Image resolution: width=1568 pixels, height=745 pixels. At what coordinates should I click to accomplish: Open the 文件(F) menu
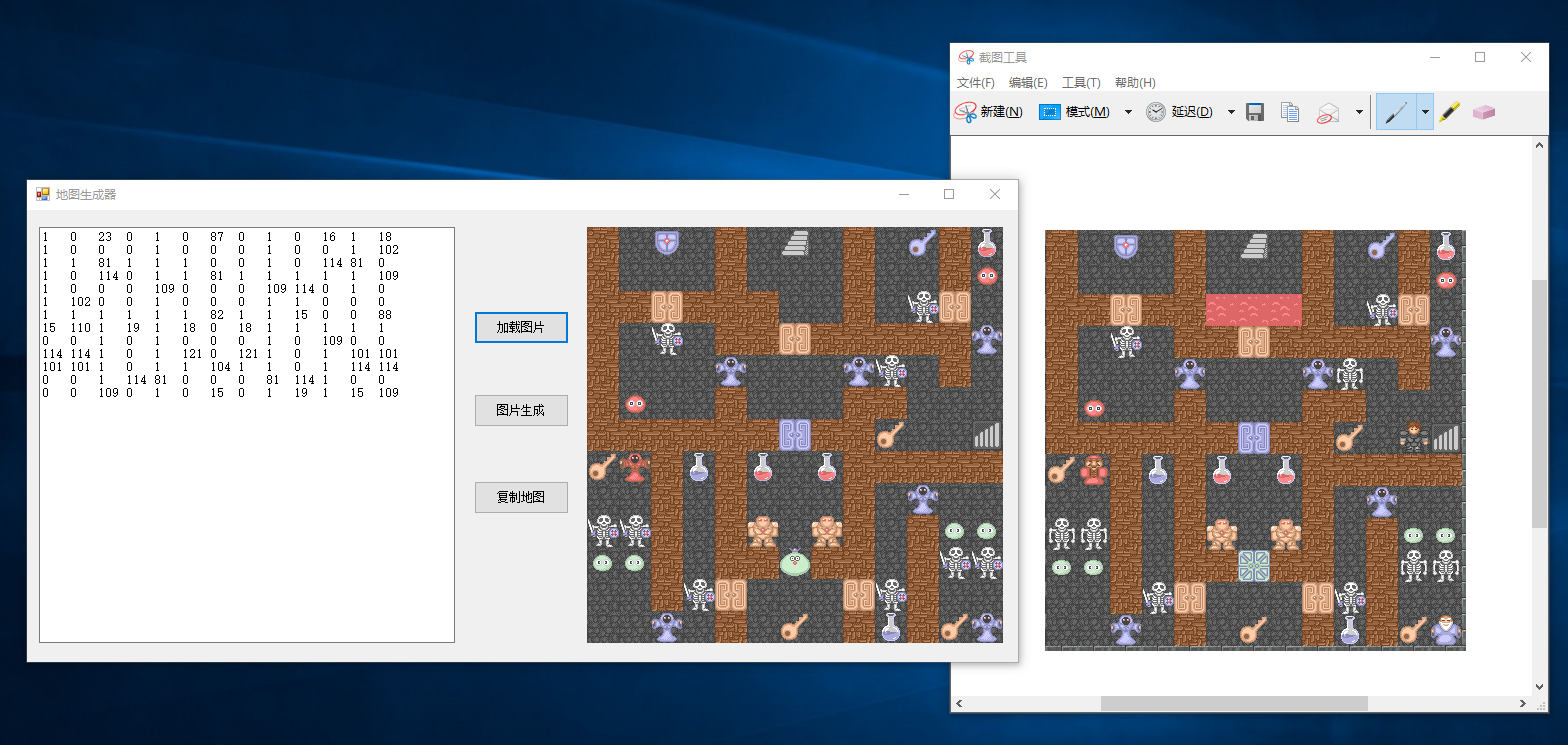[976, 83]
